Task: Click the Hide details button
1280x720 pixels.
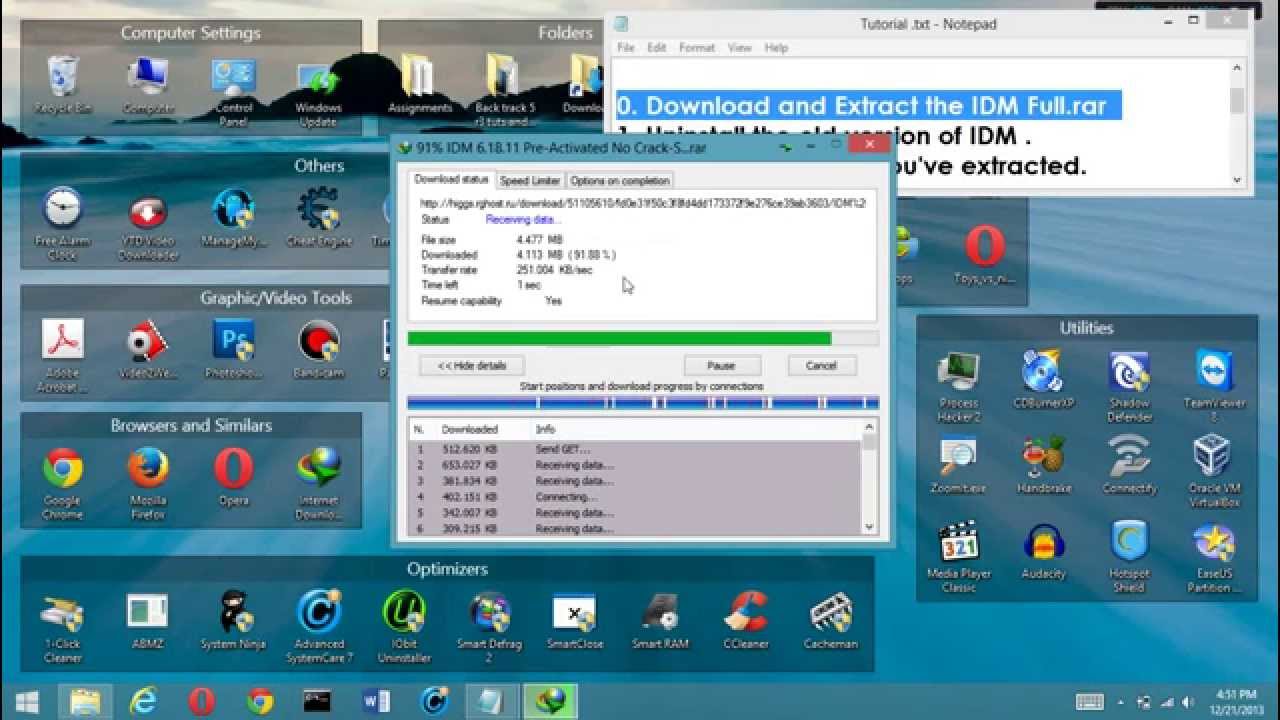Action: click(x=472, y=365)
